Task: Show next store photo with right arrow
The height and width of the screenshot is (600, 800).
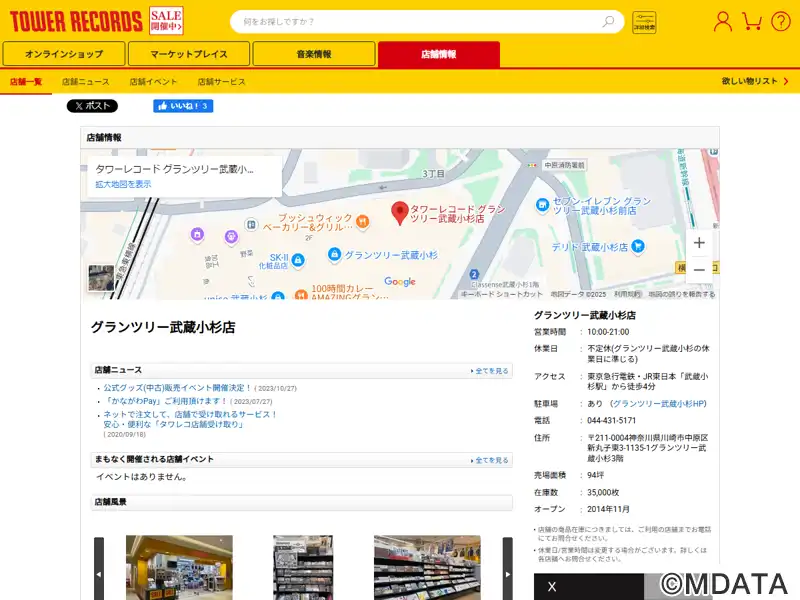Action: (508, 574)
